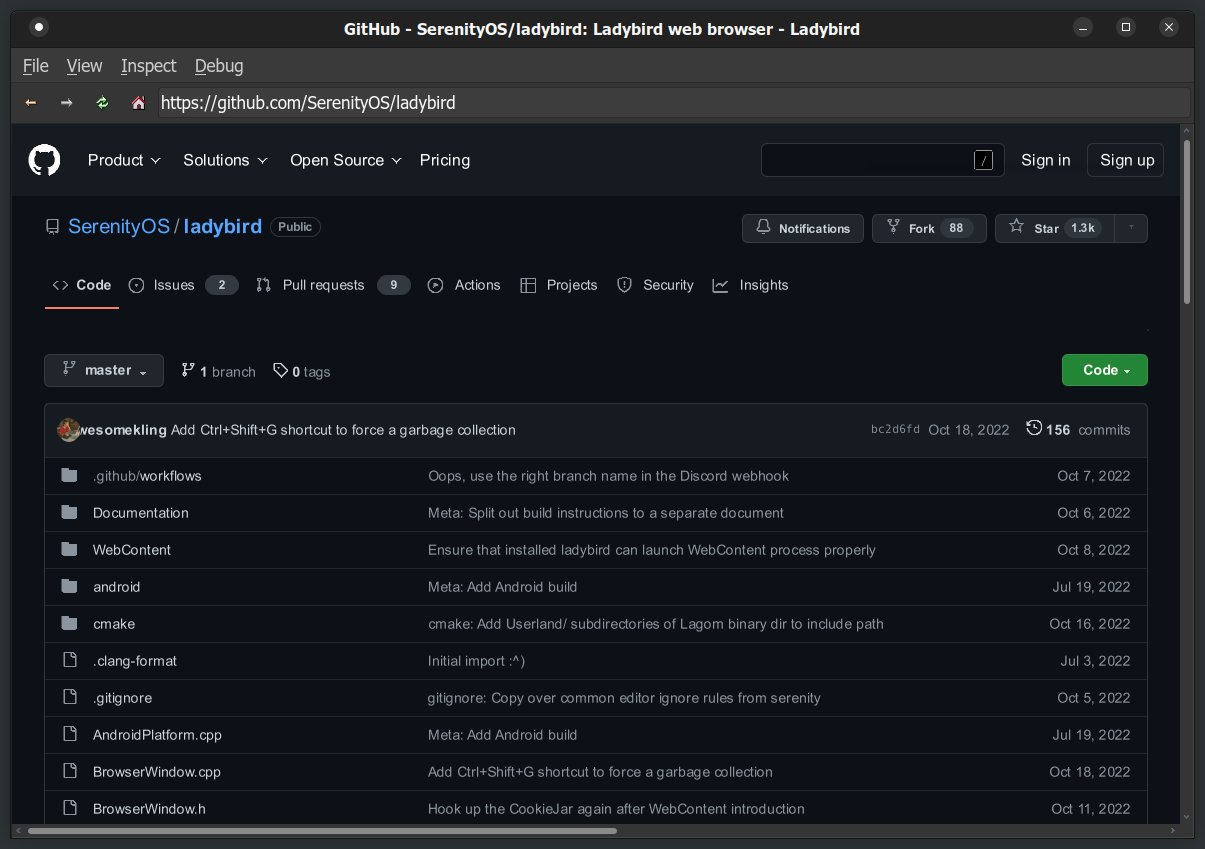Click the repository icon beside SerenityOS
The image size is (1205, 849).
(53, 227)
